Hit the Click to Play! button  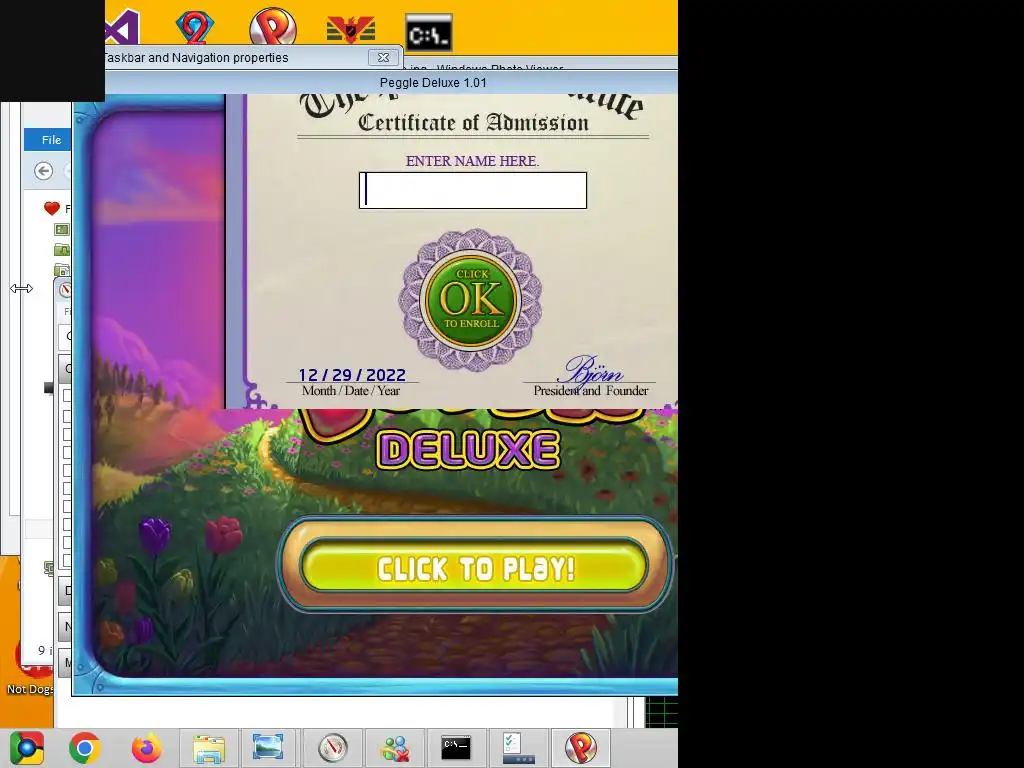[474, 566]
